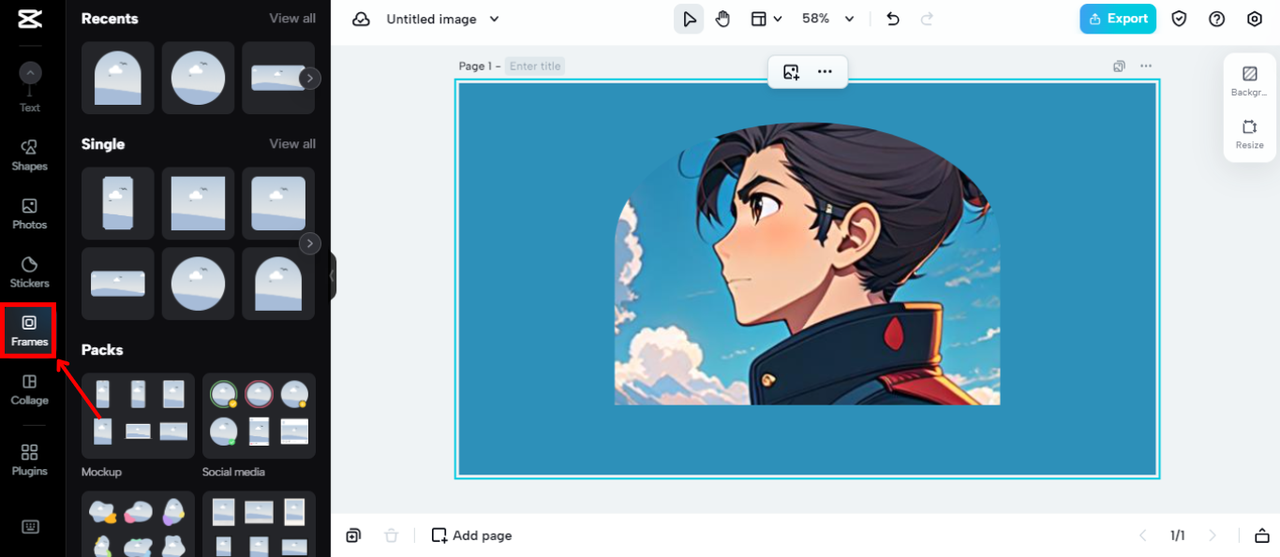Click the duplicate page icon in bottom bar
This screenshot has height=557, width=1280.
click(353, 536)
